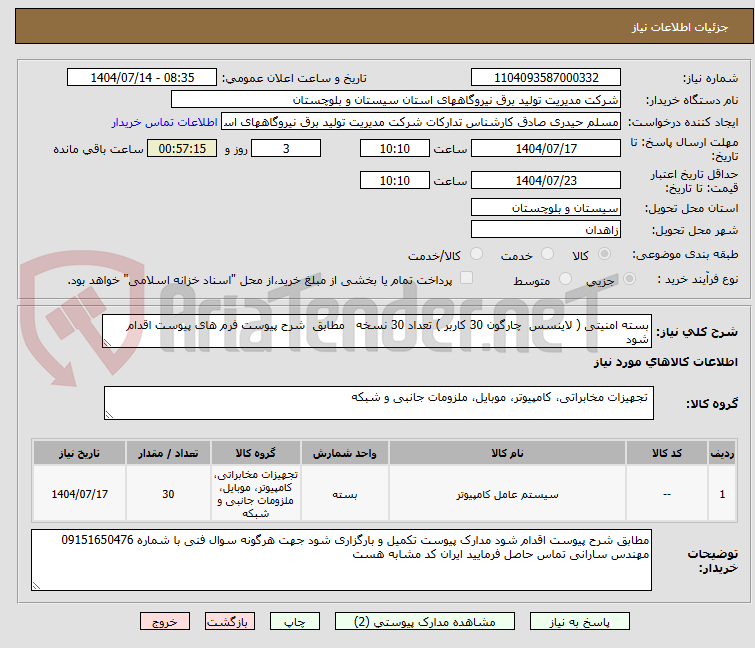The width and height of the screenshot is (755, 648).
Task: Click سیستم عامل کامپیوتر table cell
Action: tap(508, 494)
